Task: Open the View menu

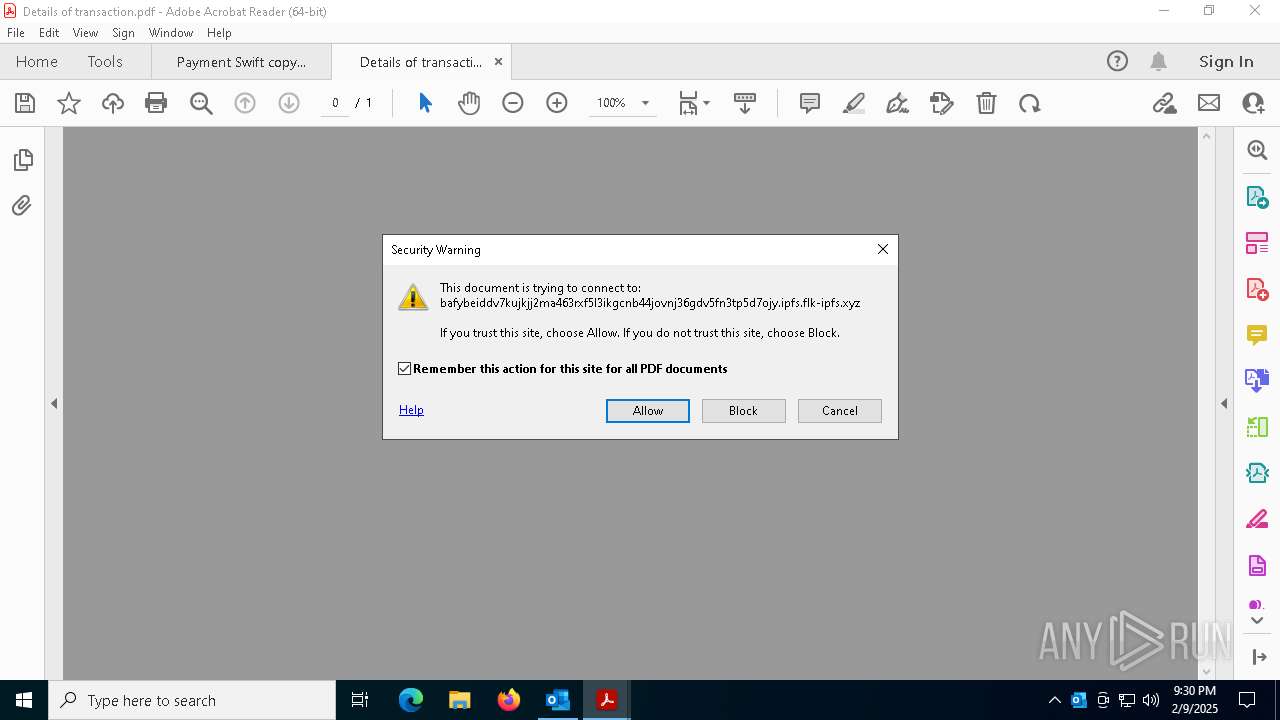Action: coord(85,33)
